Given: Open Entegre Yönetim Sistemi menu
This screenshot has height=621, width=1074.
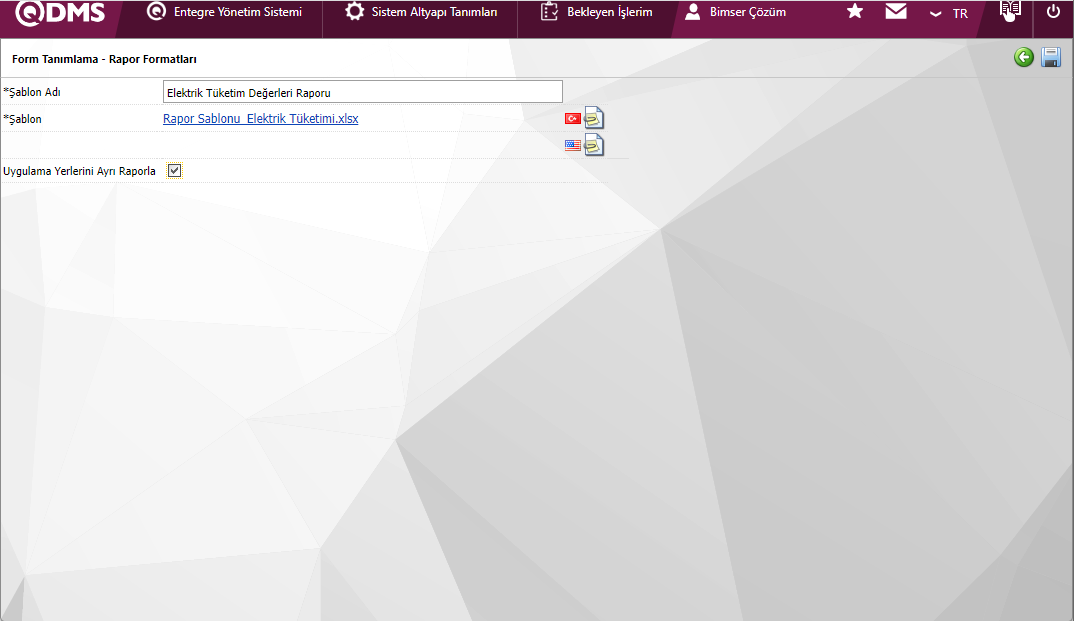Looking at the screenshot, I should coord(225,12).
